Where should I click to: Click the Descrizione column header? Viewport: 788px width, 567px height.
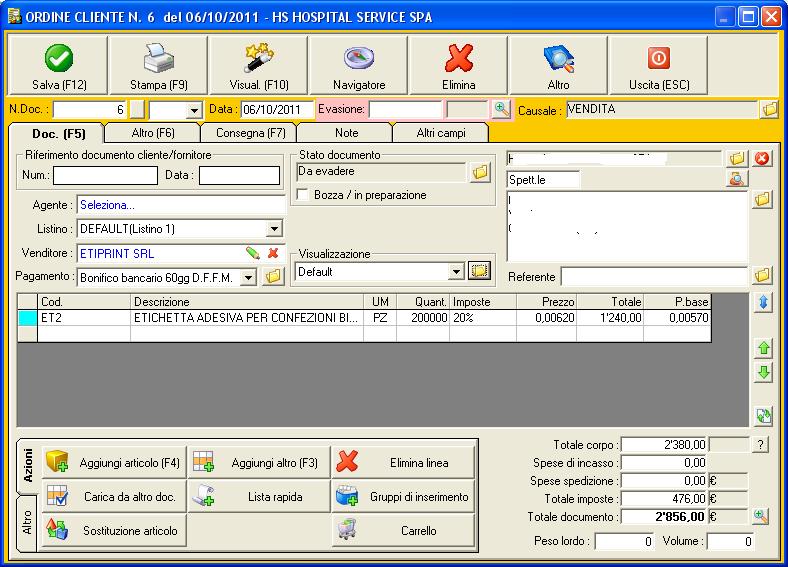tap(247, 302)
